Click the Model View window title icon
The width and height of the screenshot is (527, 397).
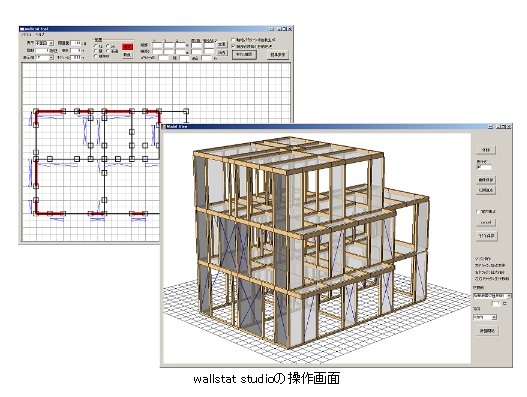pyautogui.click(x=164, y=126)
